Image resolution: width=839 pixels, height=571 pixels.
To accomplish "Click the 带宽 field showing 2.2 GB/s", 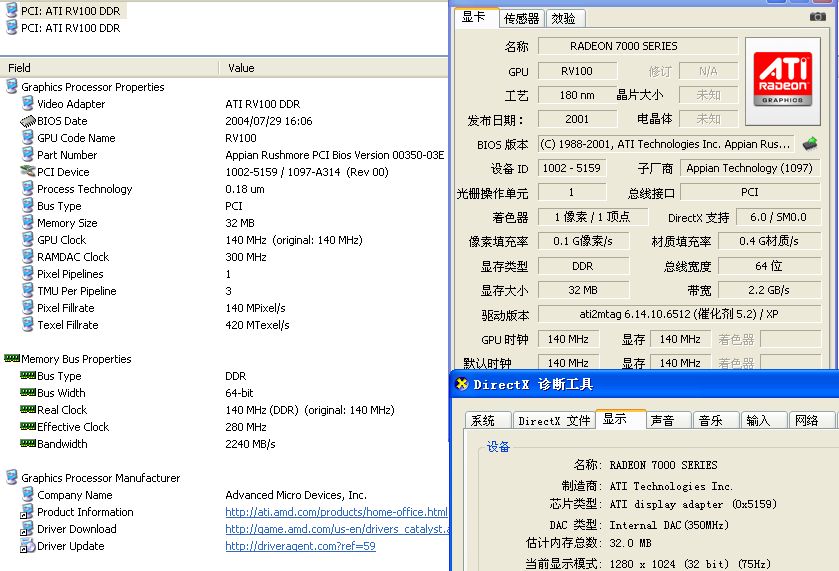I will click(769, 290).
